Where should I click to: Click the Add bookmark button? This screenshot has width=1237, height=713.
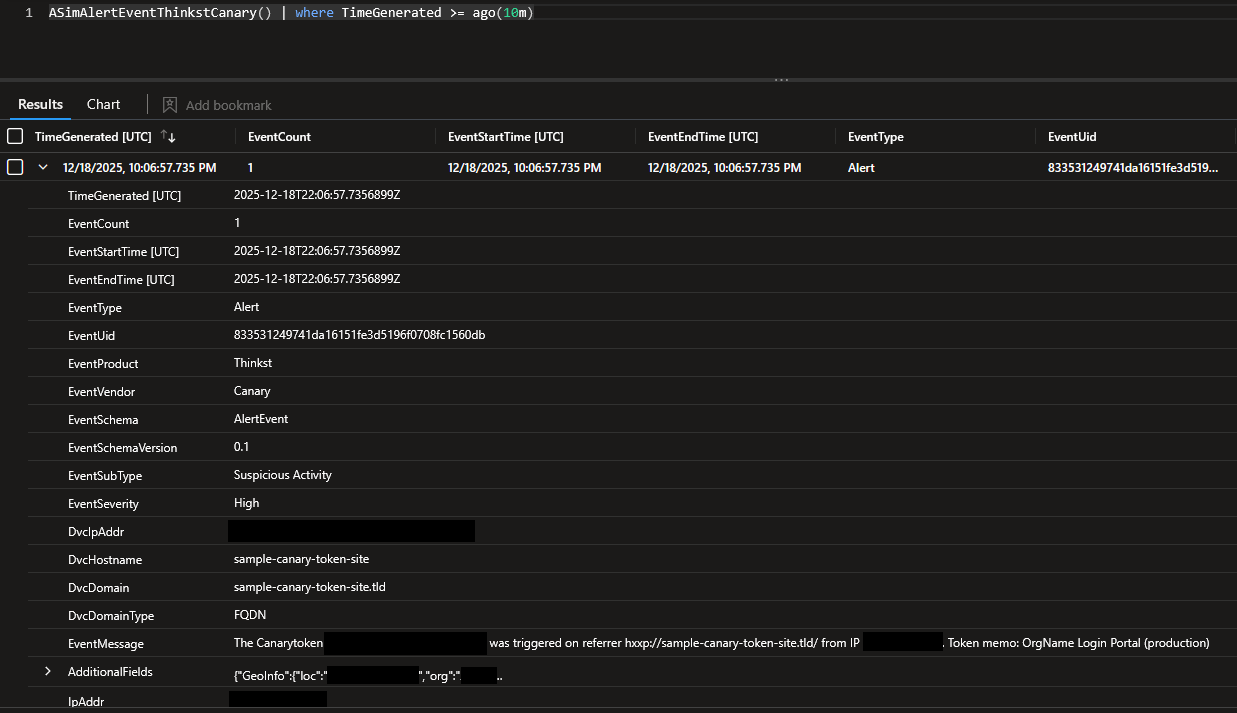(217, 105)
